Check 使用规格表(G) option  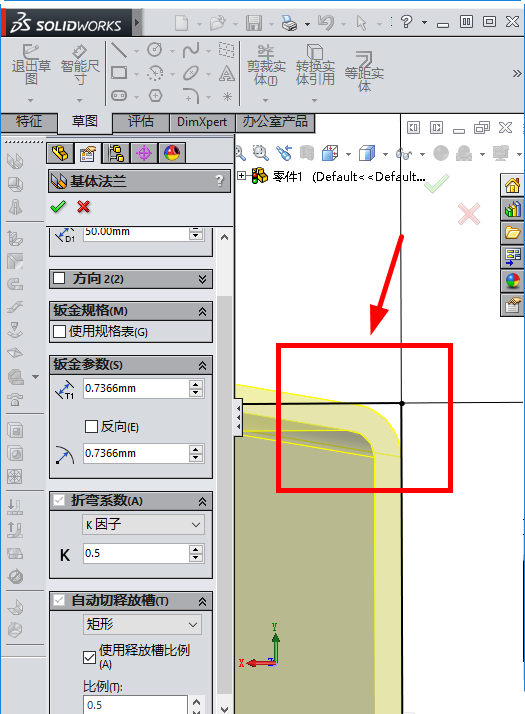(x=59, y=332)
